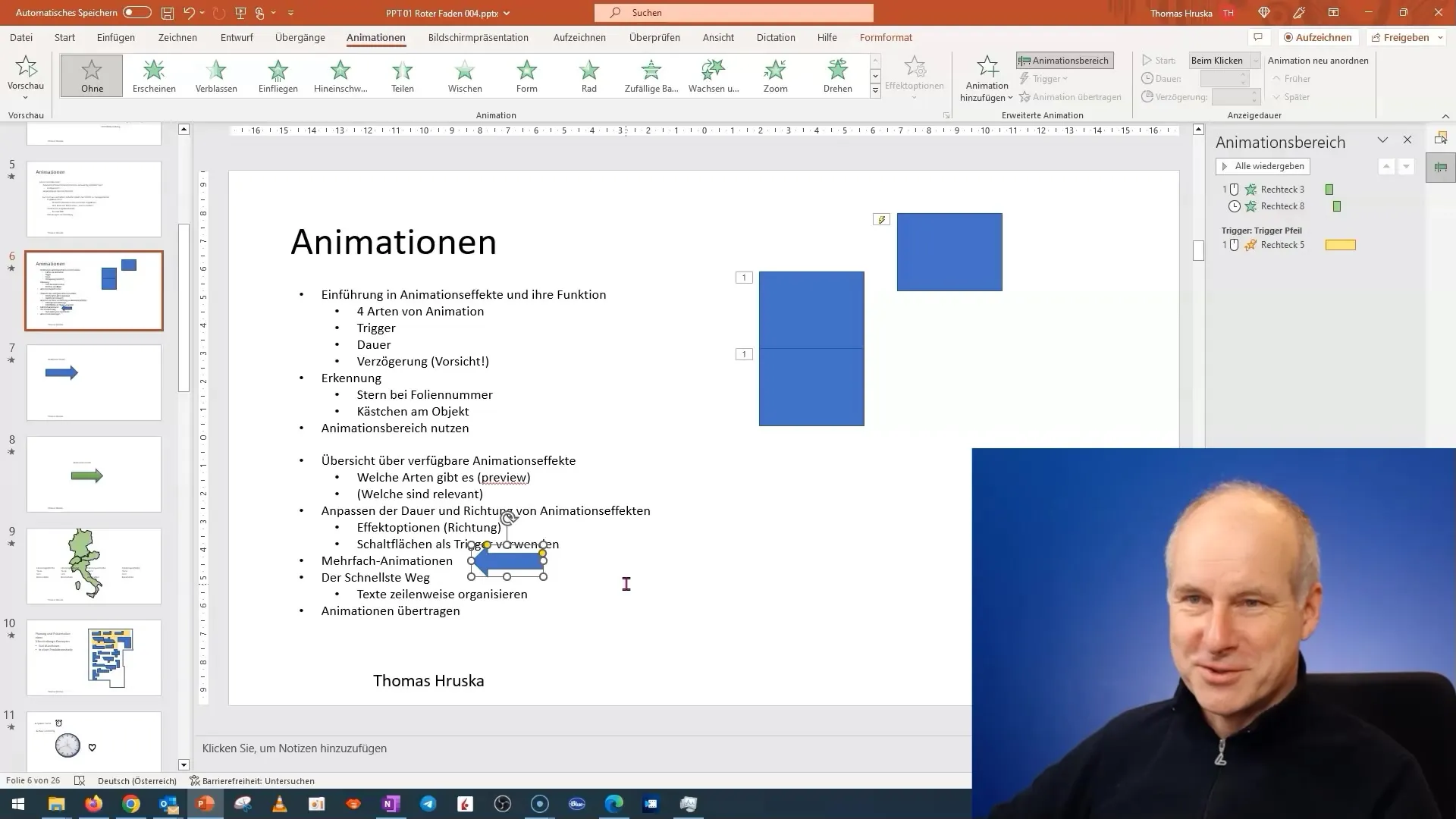Select the Zoom animation effect icon

click(x=775, y=75)
